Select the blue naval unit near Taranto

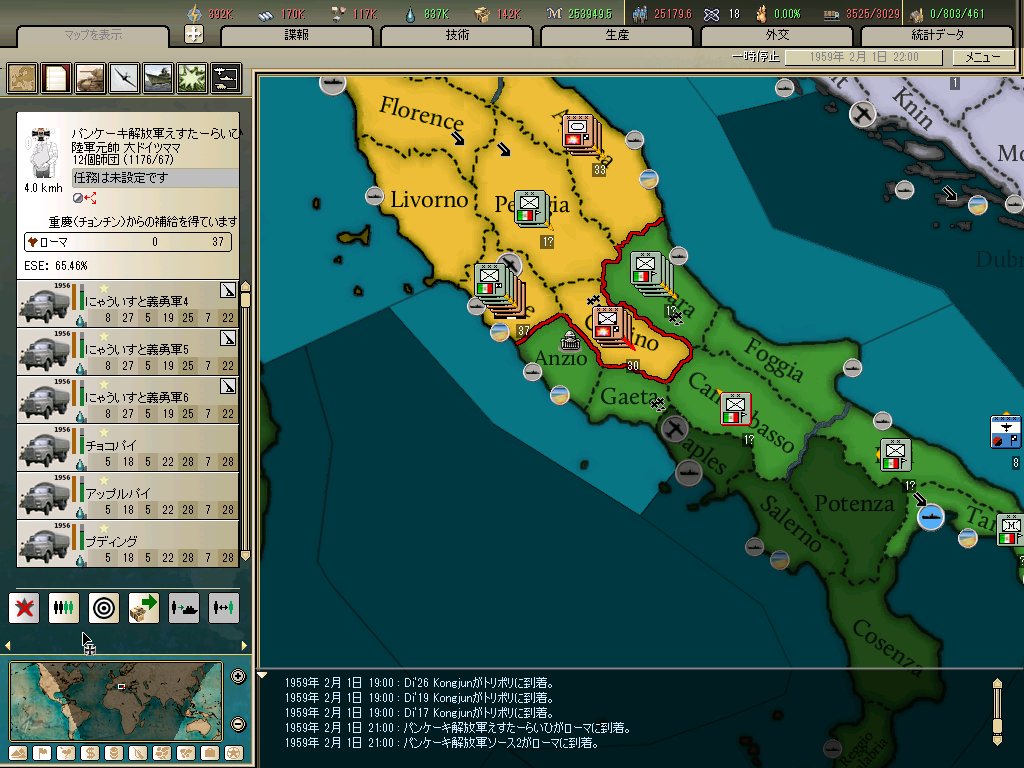pos(931,517)
